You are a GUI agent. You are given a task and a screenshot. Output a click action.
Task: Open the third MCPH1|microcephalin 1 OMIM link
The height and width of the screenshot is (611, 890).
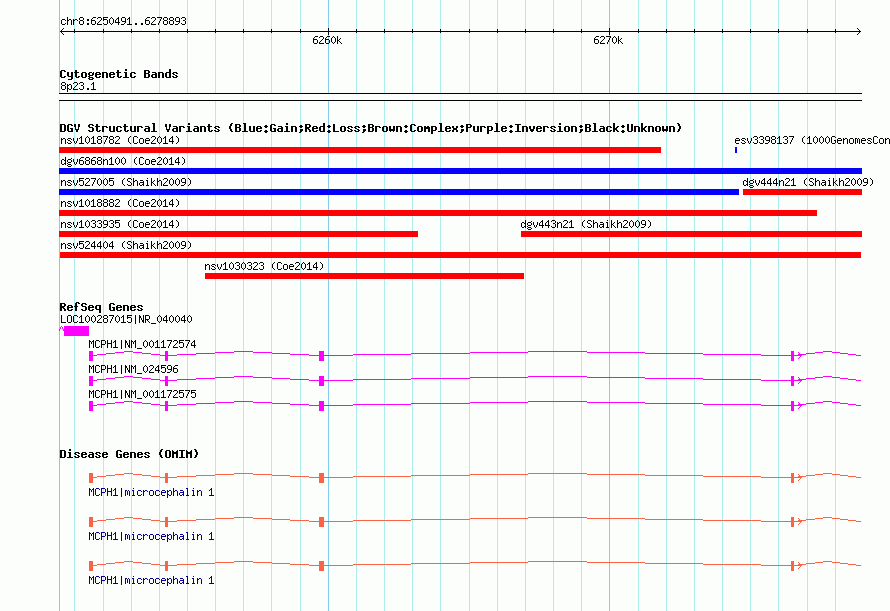coord(151,580)
